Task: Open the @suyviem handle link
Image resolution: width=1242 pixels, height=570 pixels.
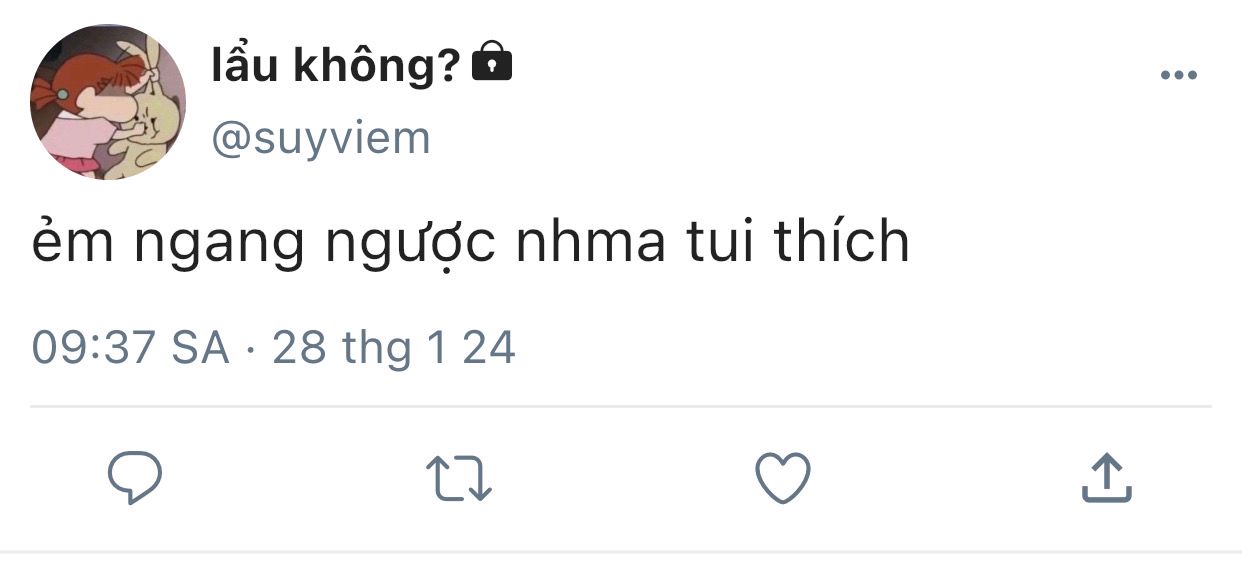Action: [321, 137]
